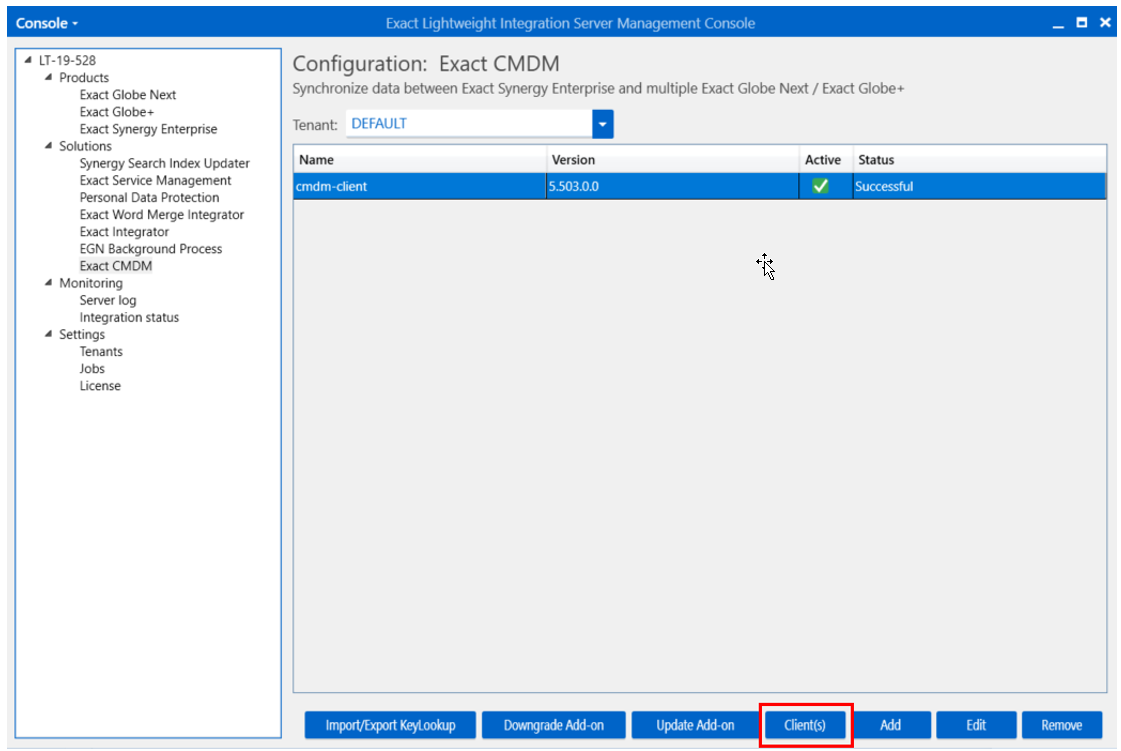
Task: Open Exact Word Merge Integrator
Action: click(162, 215)
